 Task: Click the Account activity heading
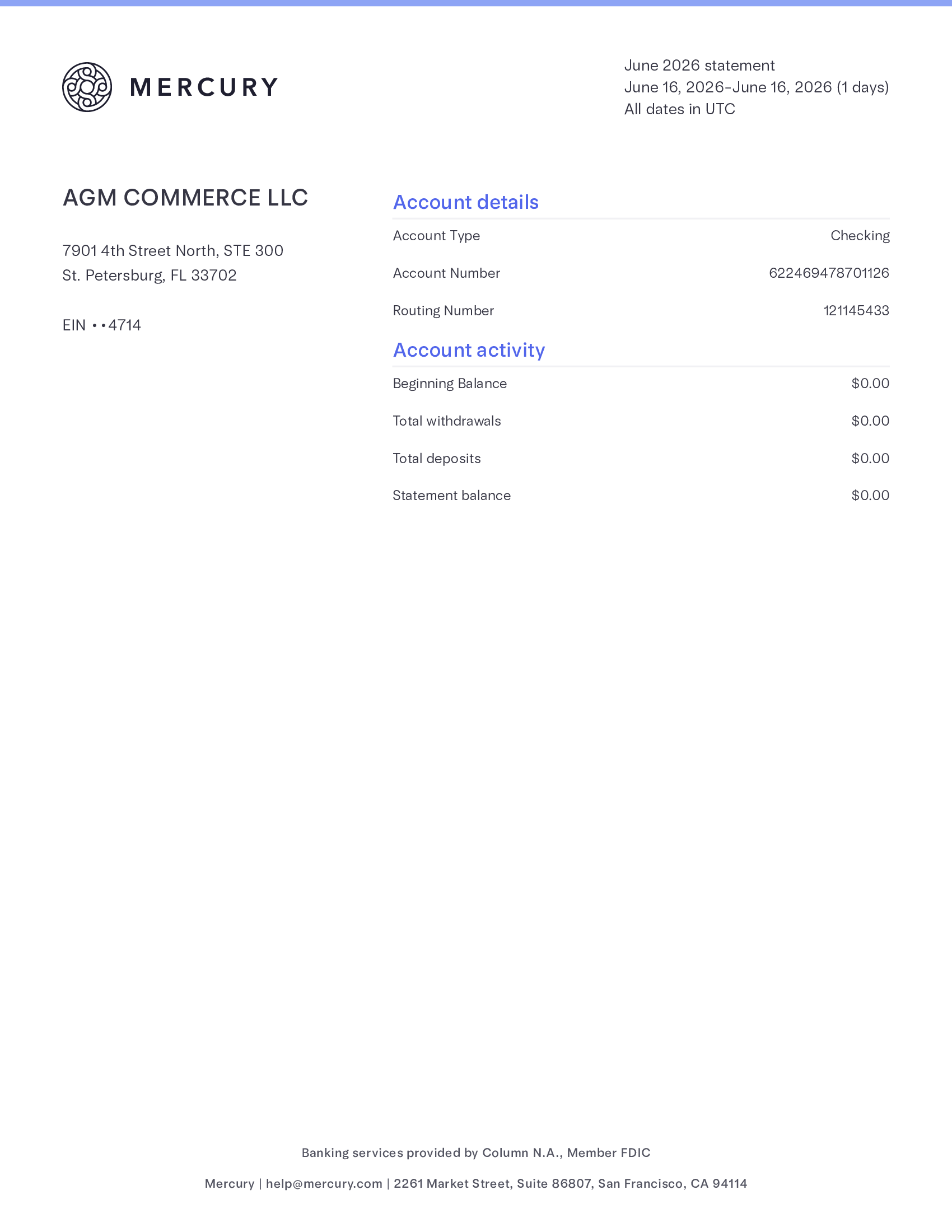click(x=469, y=350)
